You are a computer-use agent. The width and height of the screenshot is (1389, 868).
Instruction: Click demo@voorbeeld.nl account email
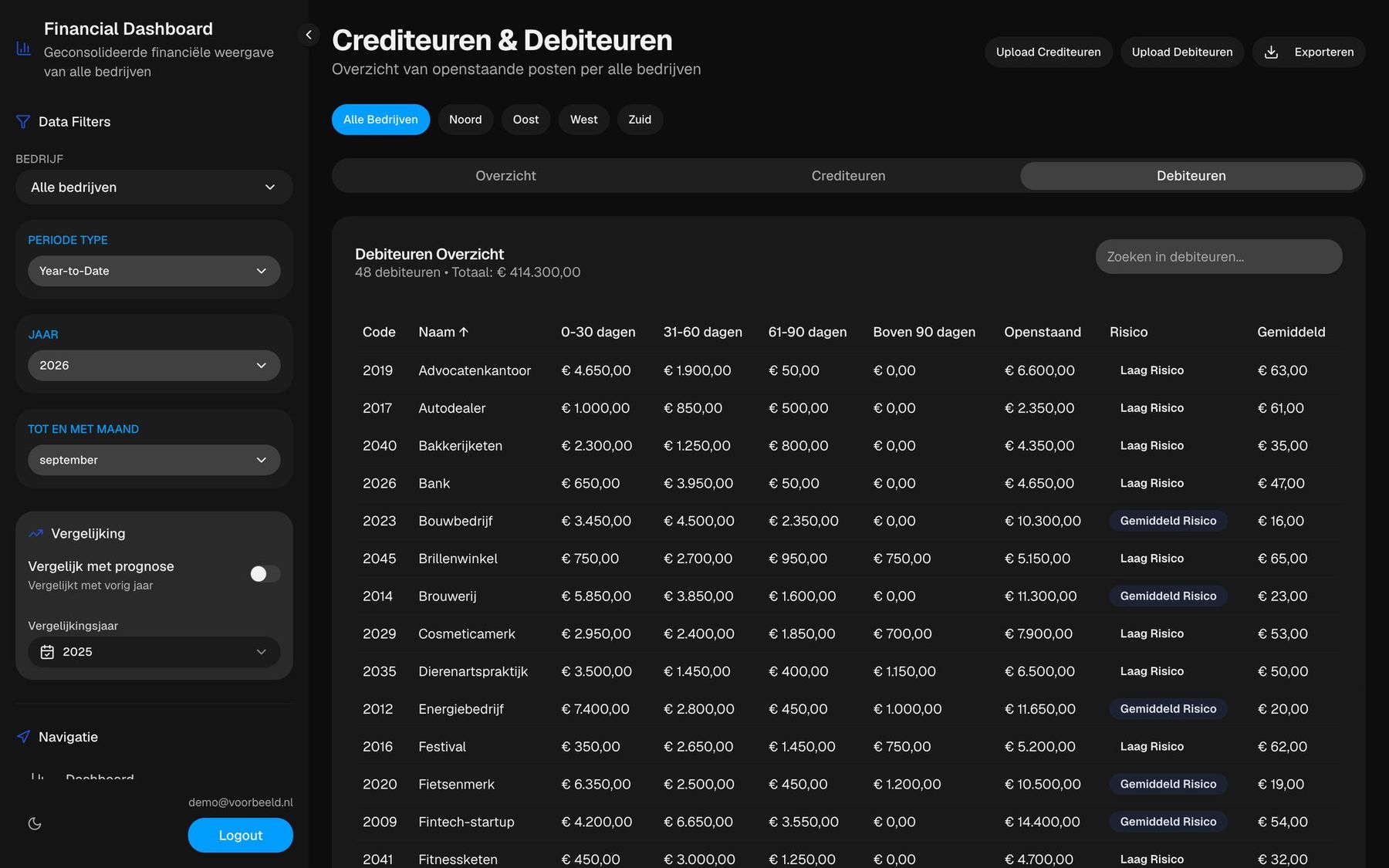(x=241, y=802)
